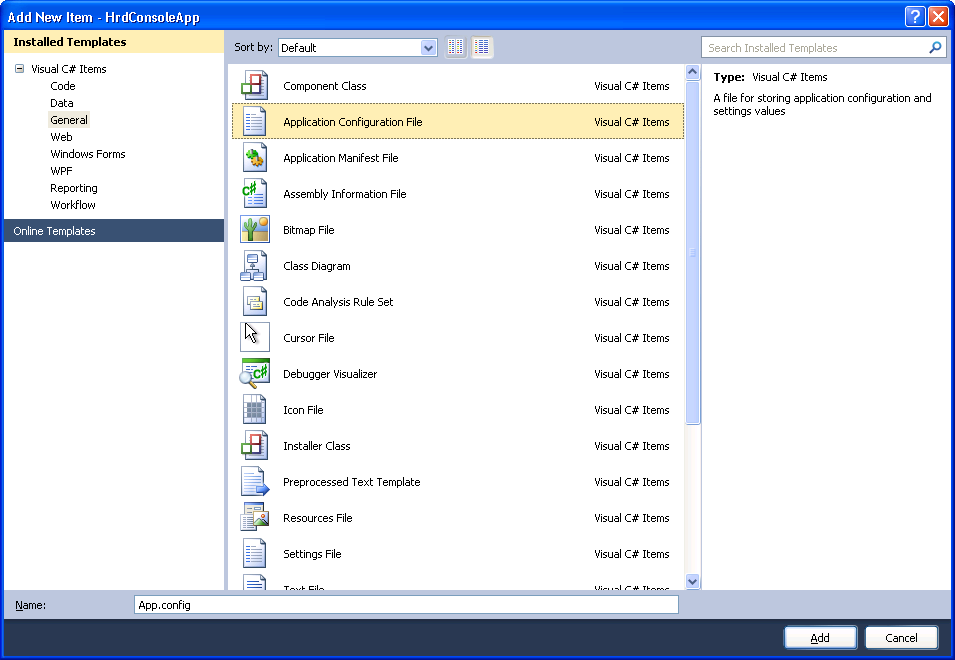Click the Cursor File icon
Image resolution: width=955 pixels, height=660 pixels.
(255, 337)
